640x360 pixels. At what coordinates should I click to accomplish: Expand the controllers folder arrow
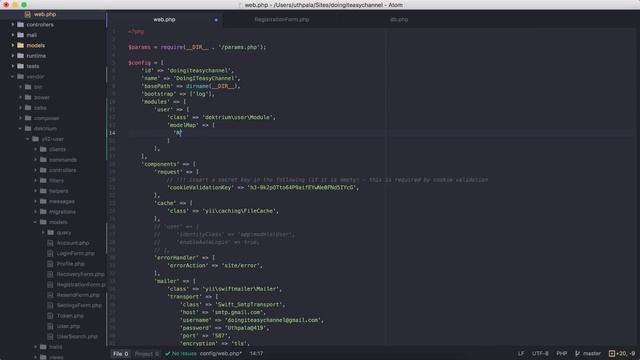13,24
